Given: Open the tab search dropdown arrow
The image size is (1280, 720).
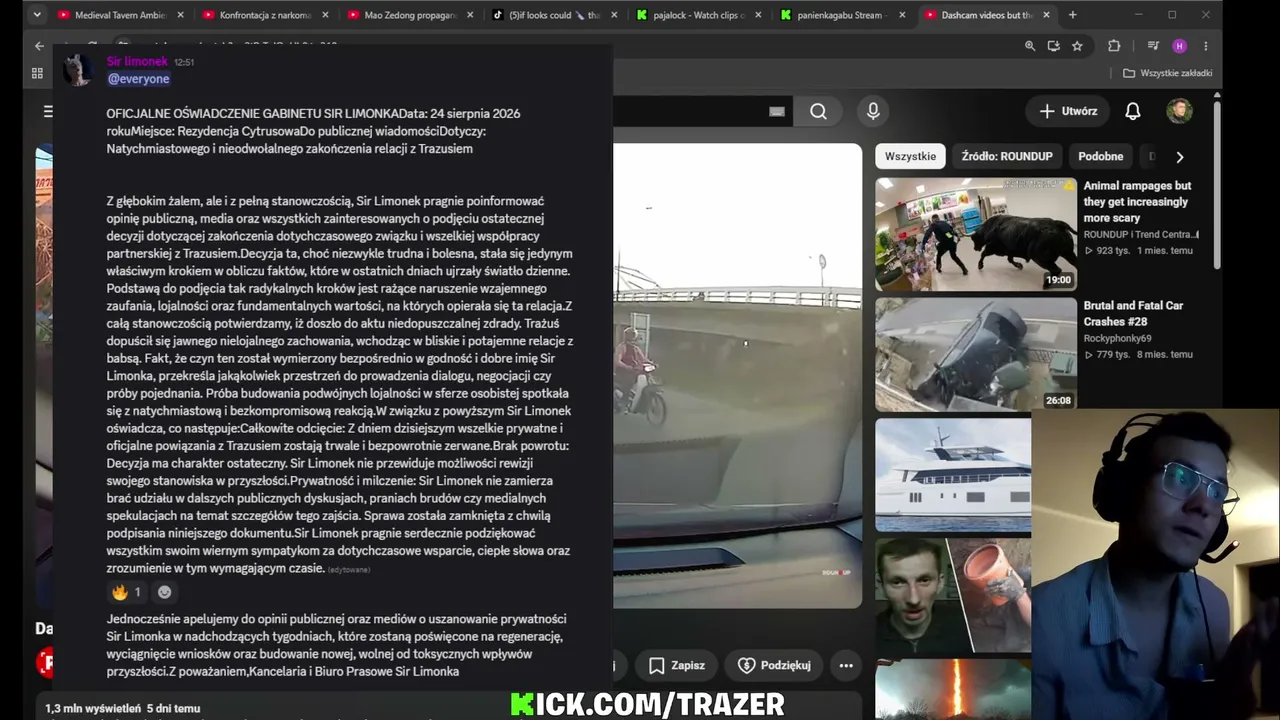Looking at the screenshot, I should pyautogui.click(x=37, y=15).
